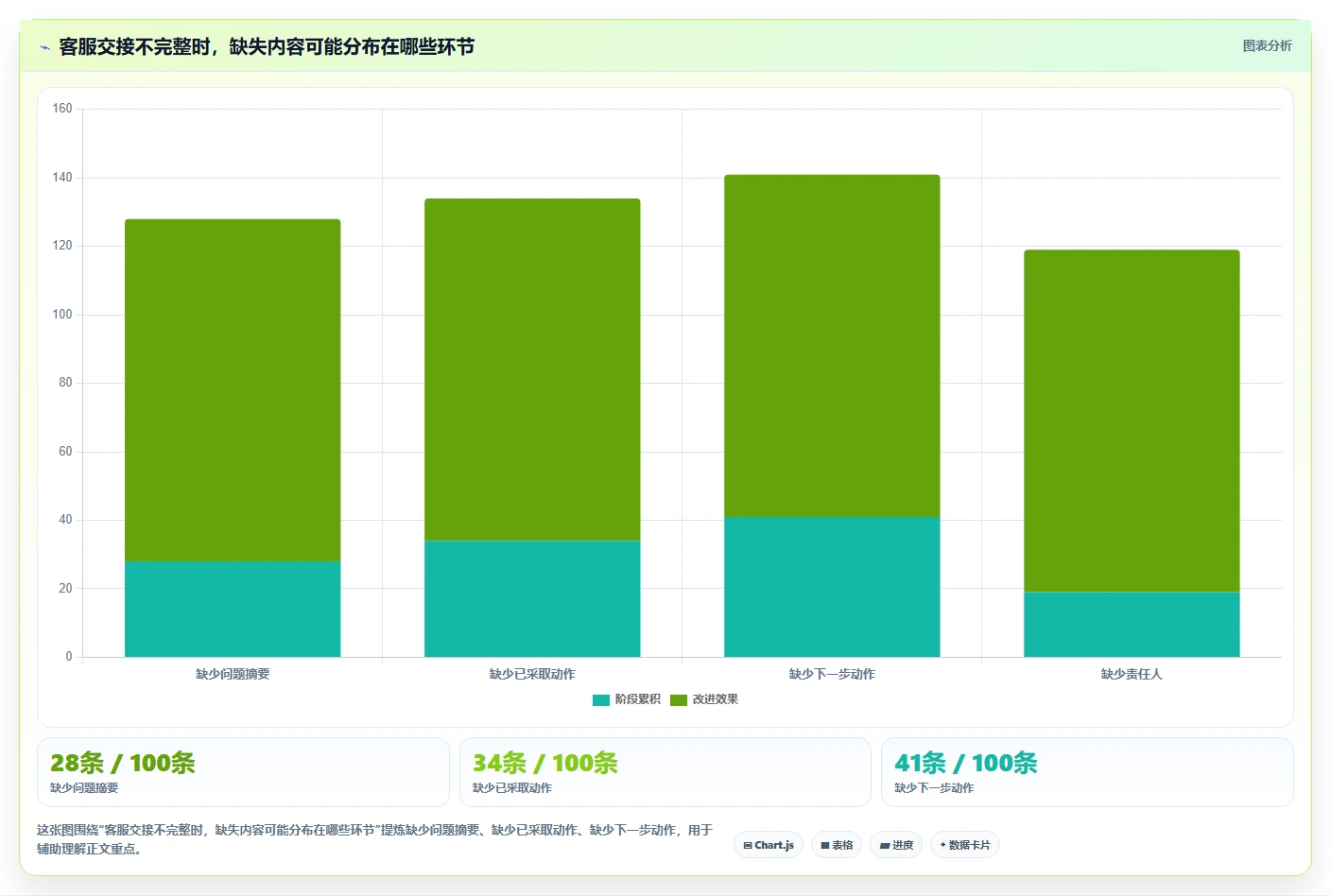Click the 缺少问题摘要 caption in first stat card
The image size is (1331, 896).
tap(84, 788)
